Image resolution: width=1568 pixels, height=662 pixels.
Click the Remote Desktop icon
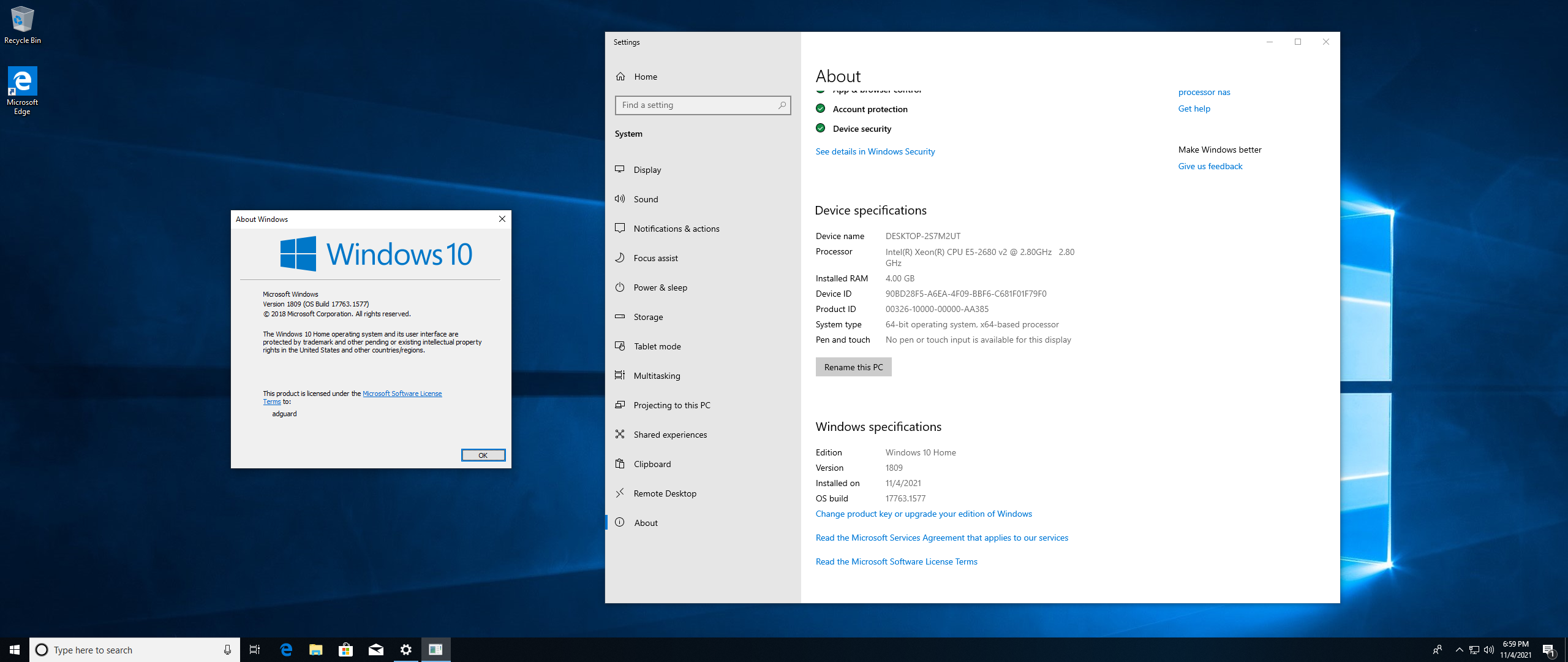[620, 493]
